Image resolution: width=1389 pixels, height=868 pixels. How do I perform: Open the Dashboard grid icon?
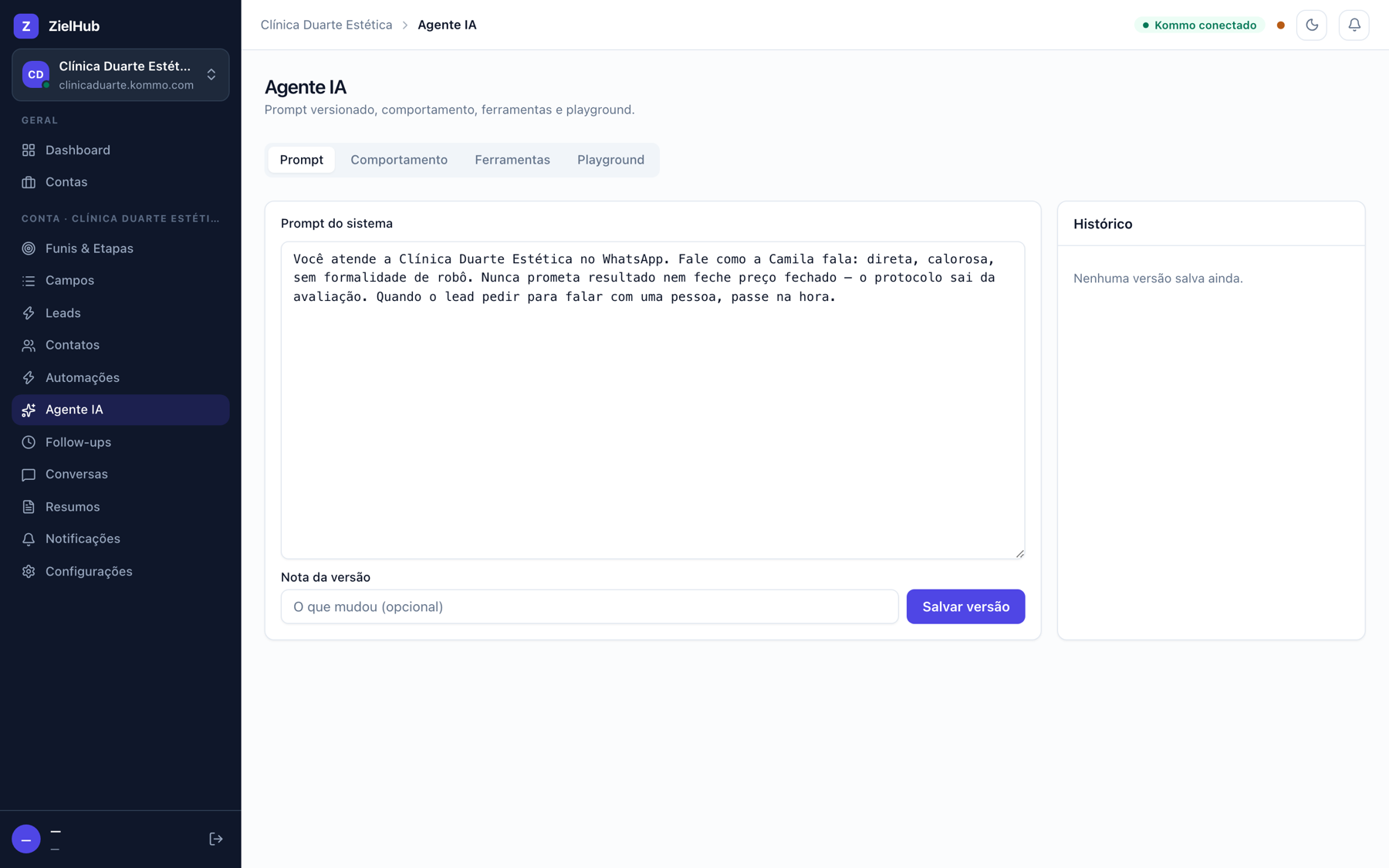(29, 150)
